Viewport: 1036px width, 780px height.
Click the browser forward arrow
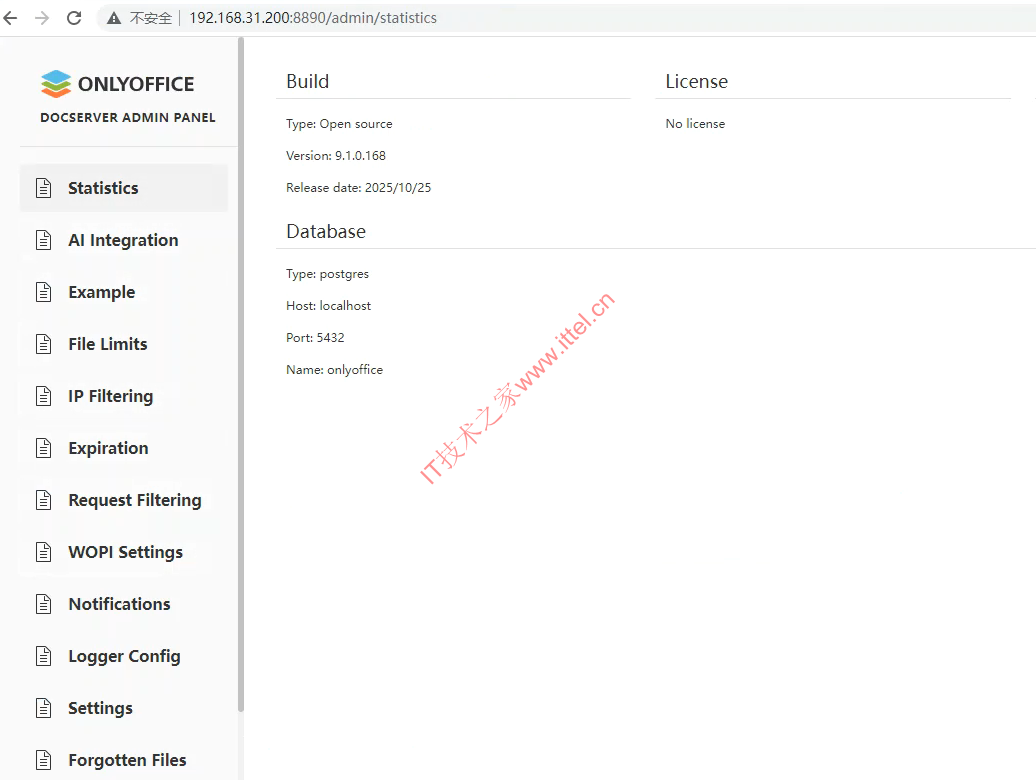tap(42, 18)
